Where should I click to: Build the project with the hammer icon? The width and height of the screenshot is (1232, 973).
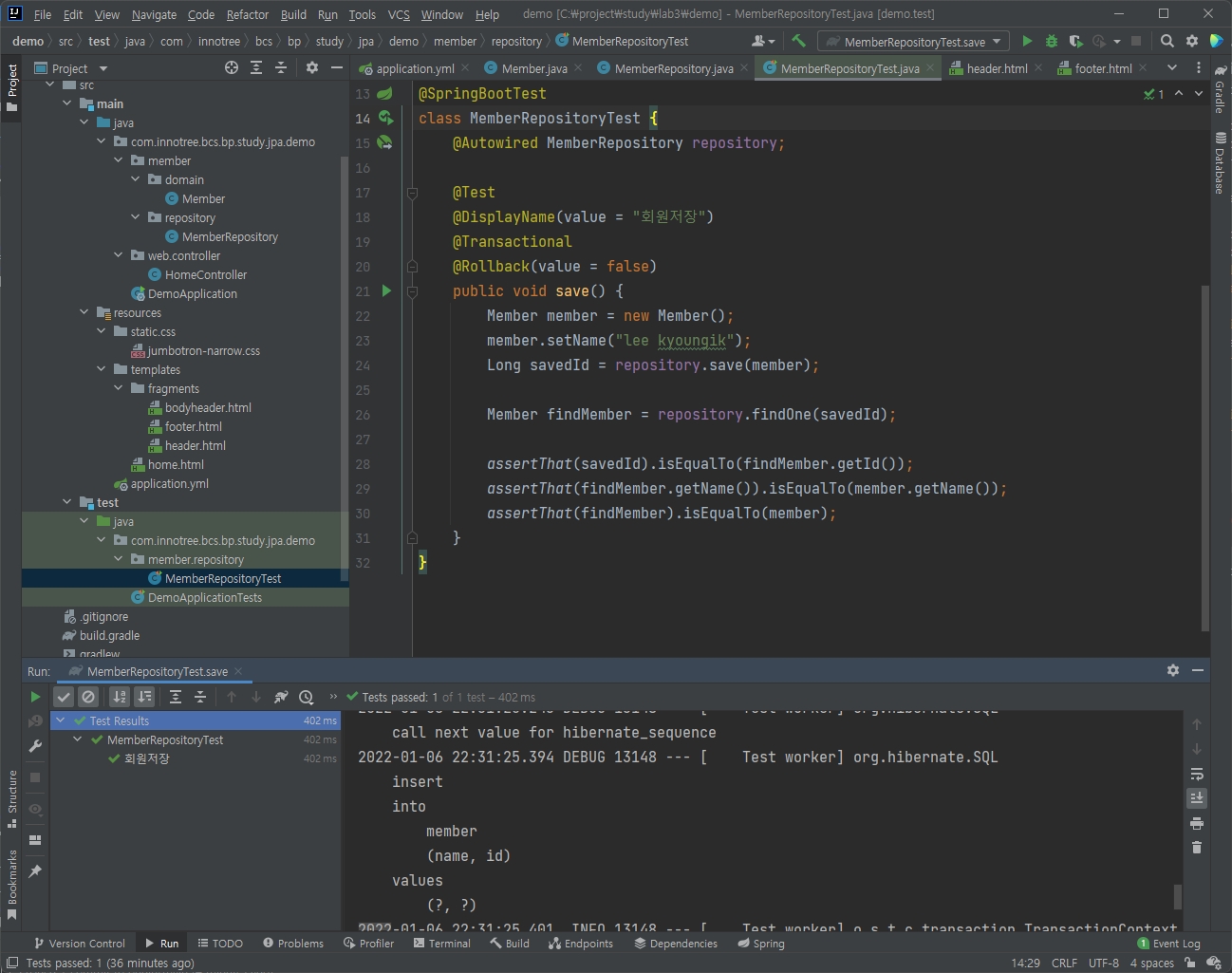tap(798, 41)
